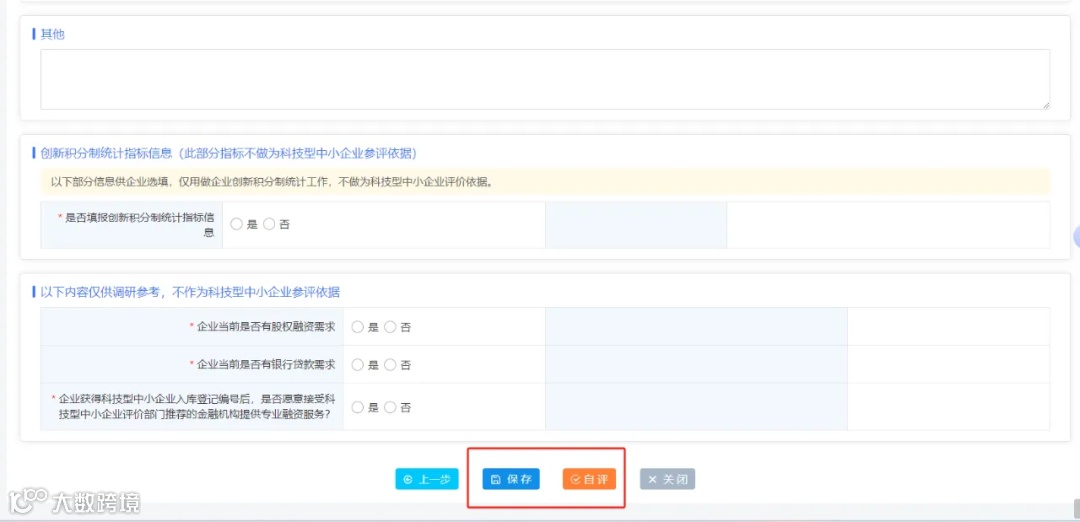1080x522 pixels.
Task: Choose 是 for 企业当前是否有股权融资需求
Action: pyautogui.click(x=357, y=327)
